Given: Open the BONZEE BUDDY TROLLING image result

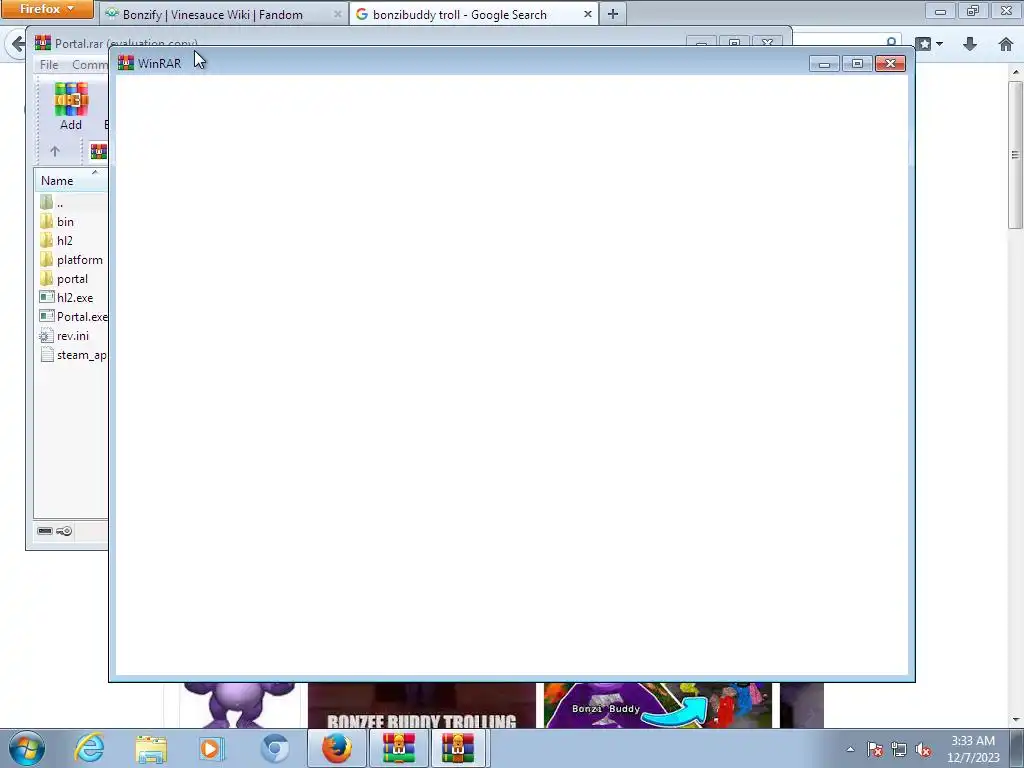Looking at the screenshot, I should [421, 705].
